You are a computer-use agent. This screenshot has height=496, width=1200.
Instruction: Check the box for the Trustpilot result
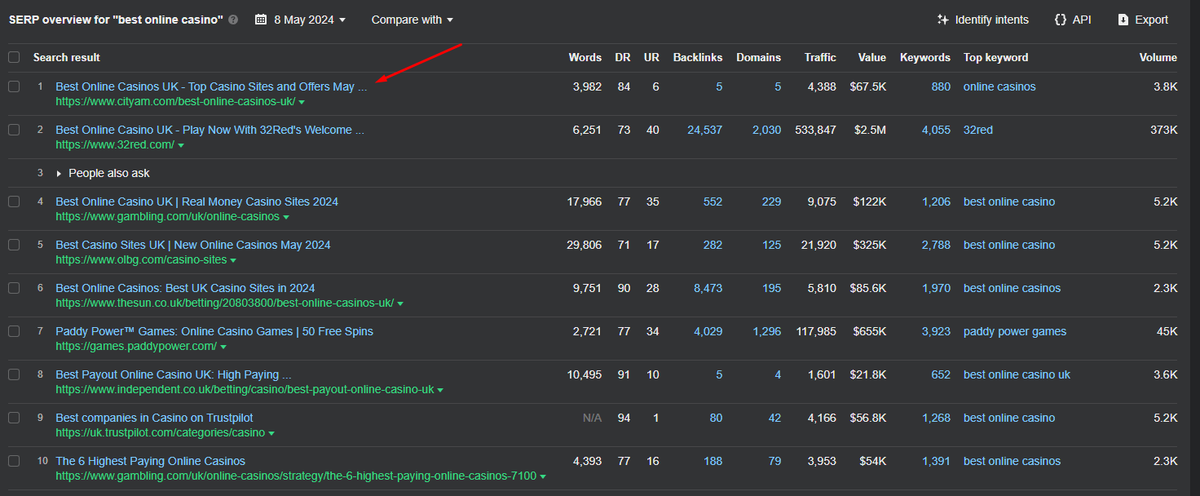(14, 418)
